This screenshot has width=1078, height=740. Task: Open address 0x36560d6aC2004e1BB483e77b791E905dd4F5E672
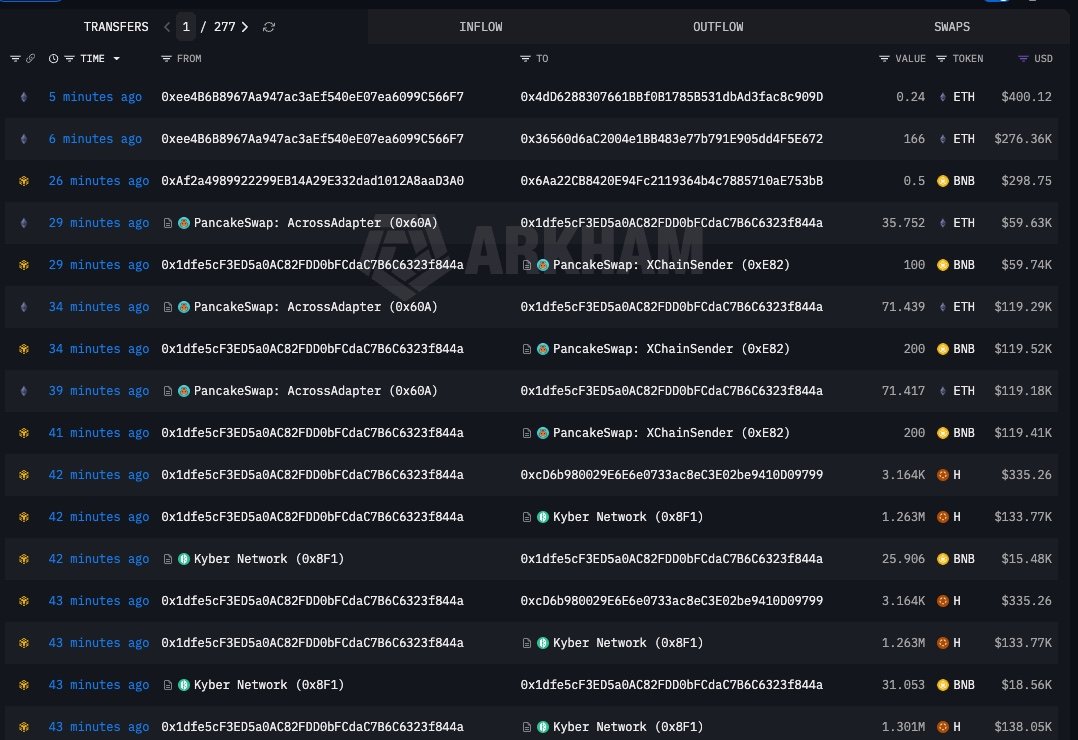672,139
